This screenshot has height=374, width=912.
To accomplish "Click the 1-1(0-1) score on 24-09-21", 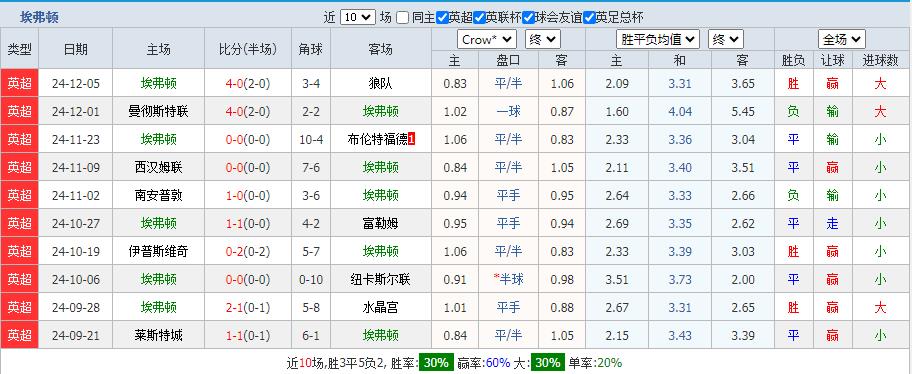I will point(248,335).
